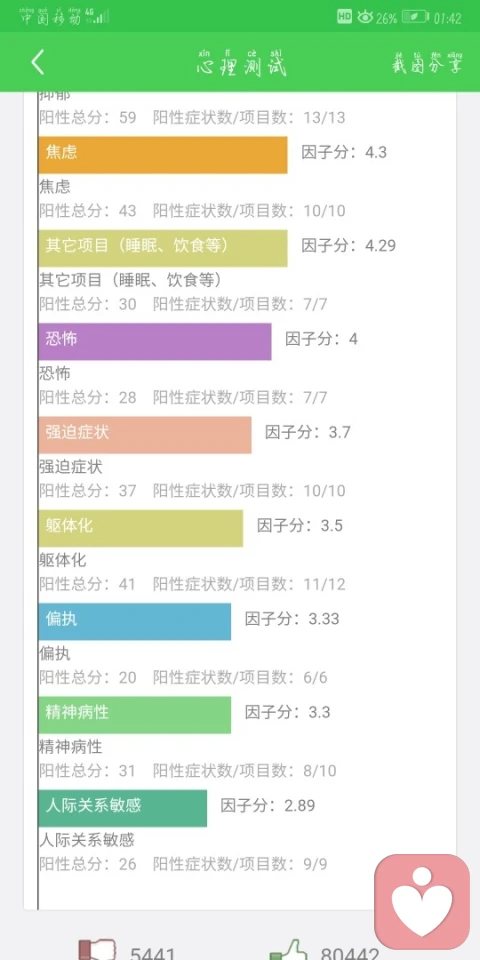Tap the back arrow in header

point(38,62)
